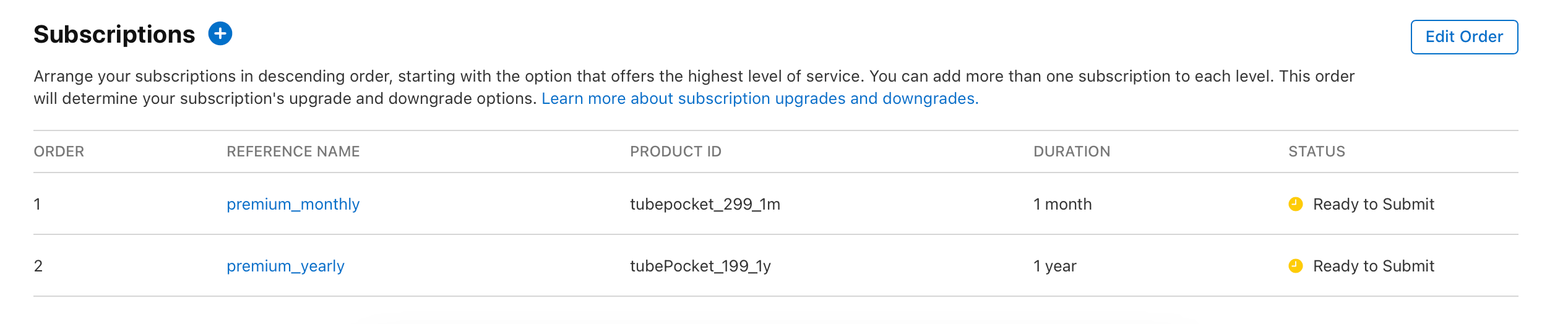1568x324 pixels.
Task: Click product ID tubepocket_299_1m
Action: (x=705, y=204)
